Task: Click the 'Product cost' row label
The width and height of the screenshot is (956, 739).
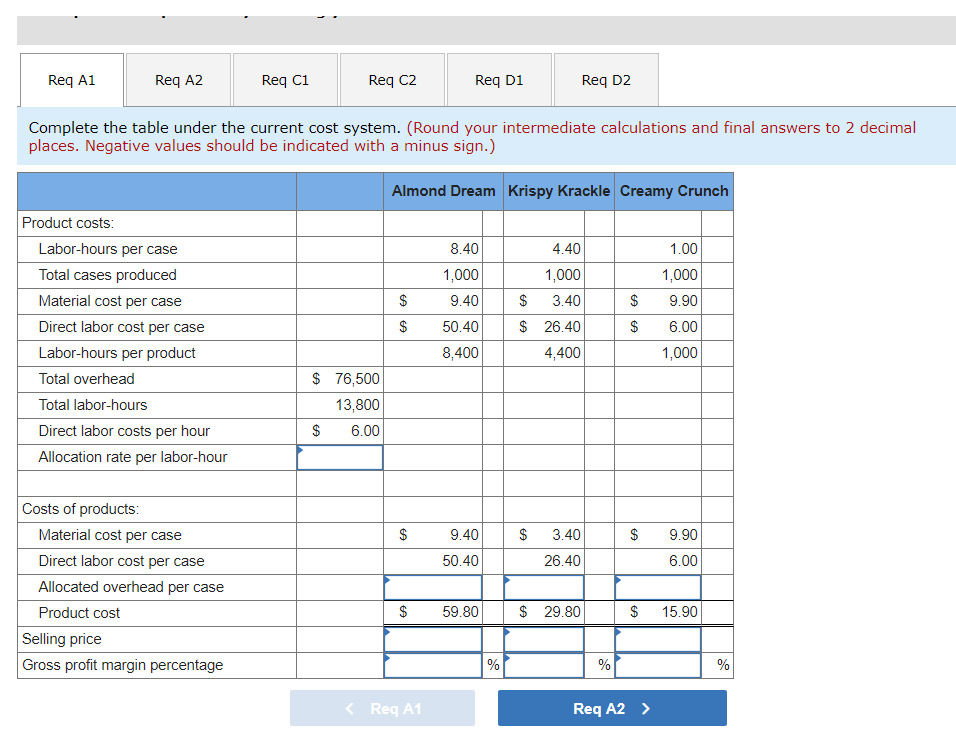Action: pos(79,613)
